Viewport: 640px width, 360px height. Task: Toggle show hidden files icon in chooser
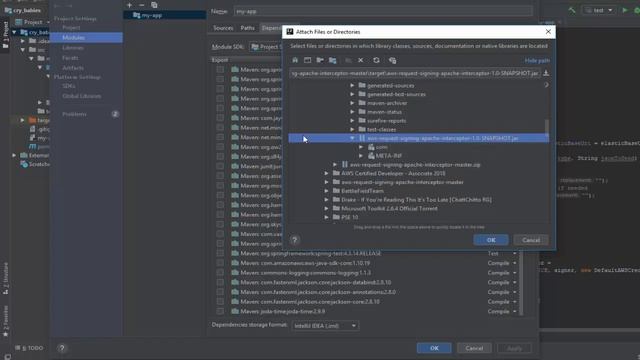point(392,60)
